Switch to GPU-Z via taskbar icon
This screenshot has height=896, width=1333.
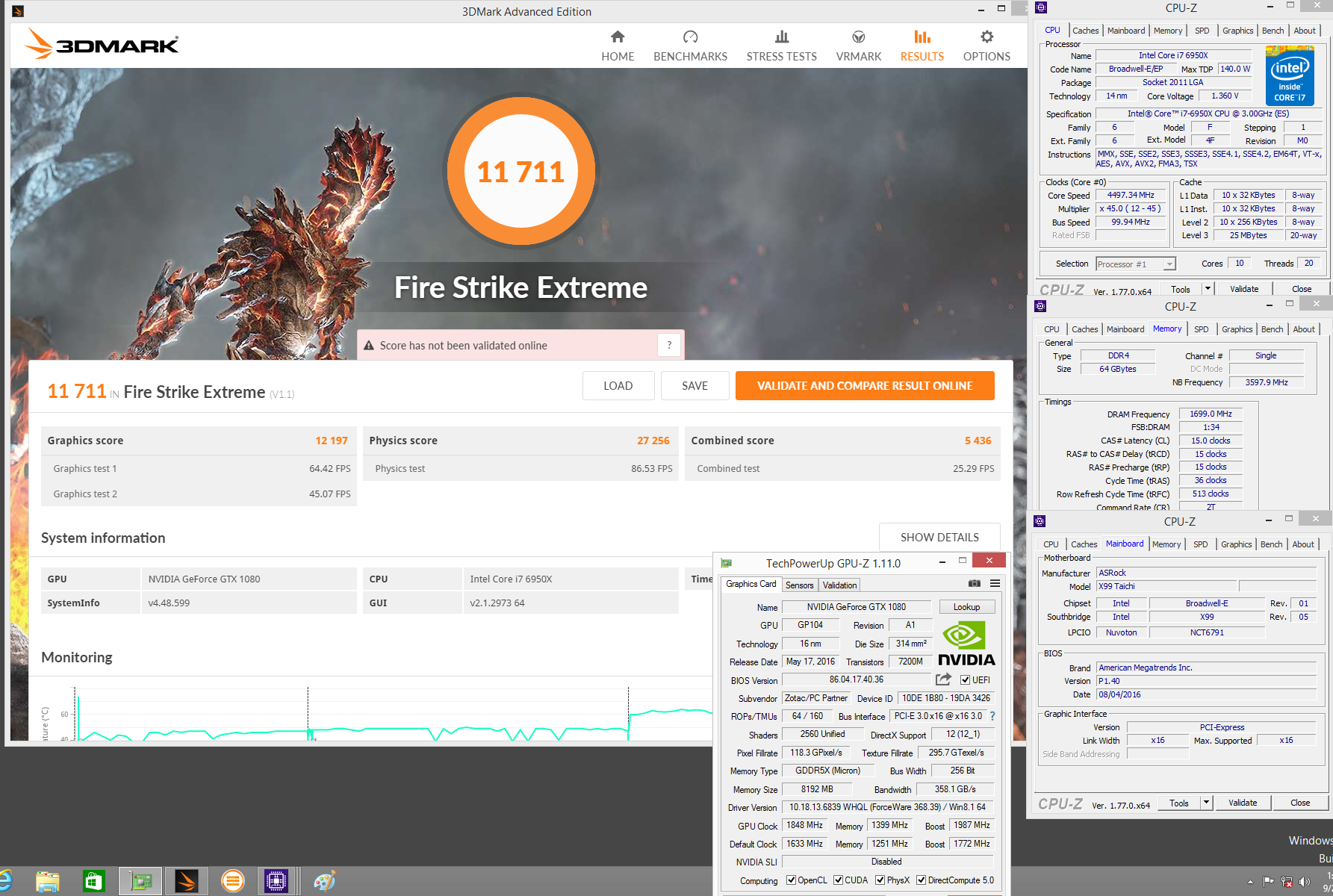click(140, 881)
